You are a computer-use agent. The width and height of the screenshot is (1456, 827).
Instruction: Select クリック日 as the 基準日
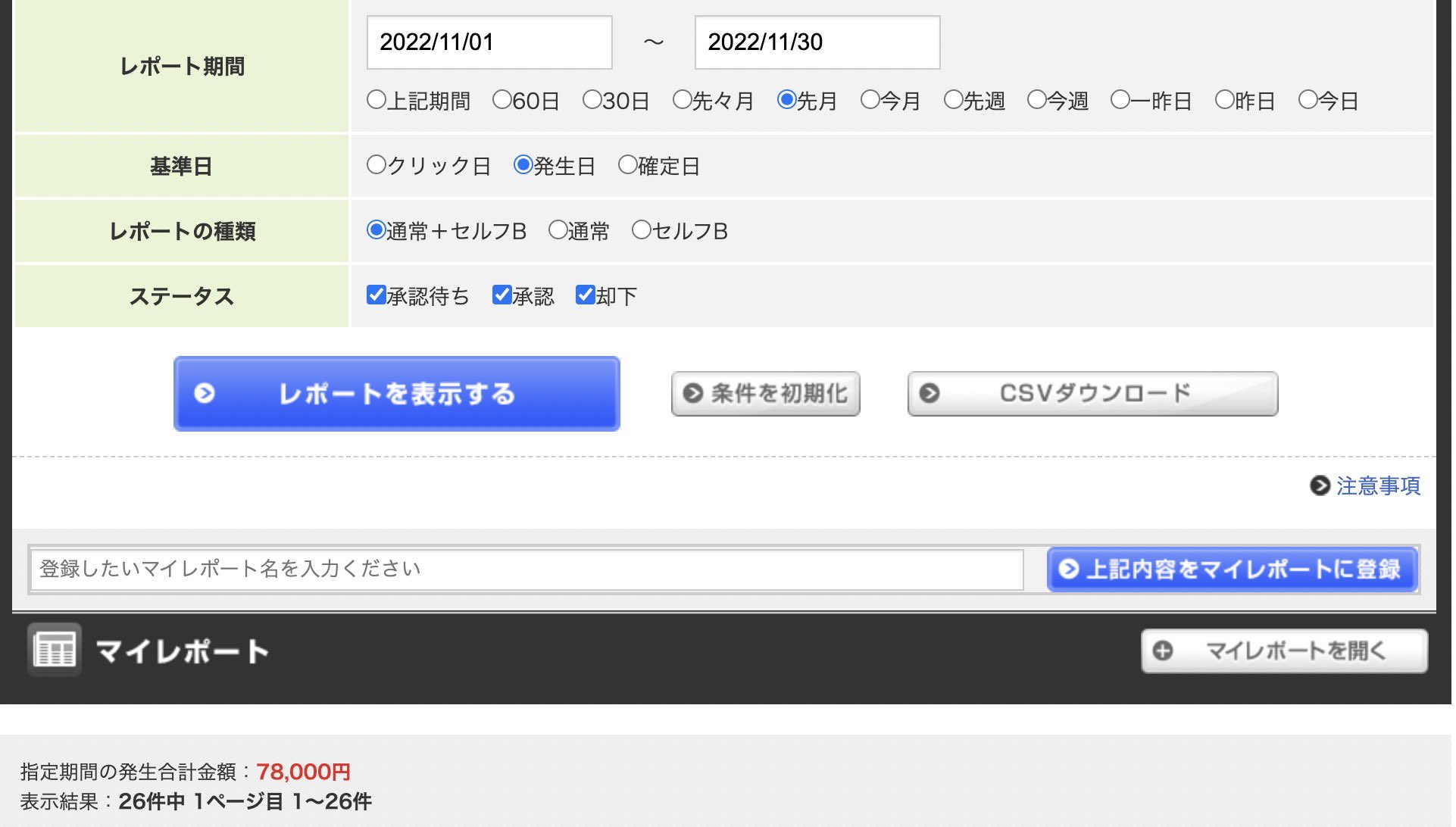pyautogui.click(x=376, y=165)
